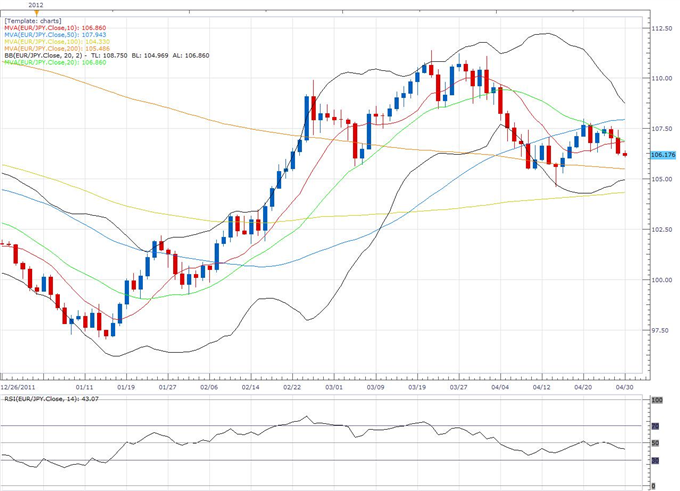
Task: Click the 04/04 date axis label
Action: point(500,387)
